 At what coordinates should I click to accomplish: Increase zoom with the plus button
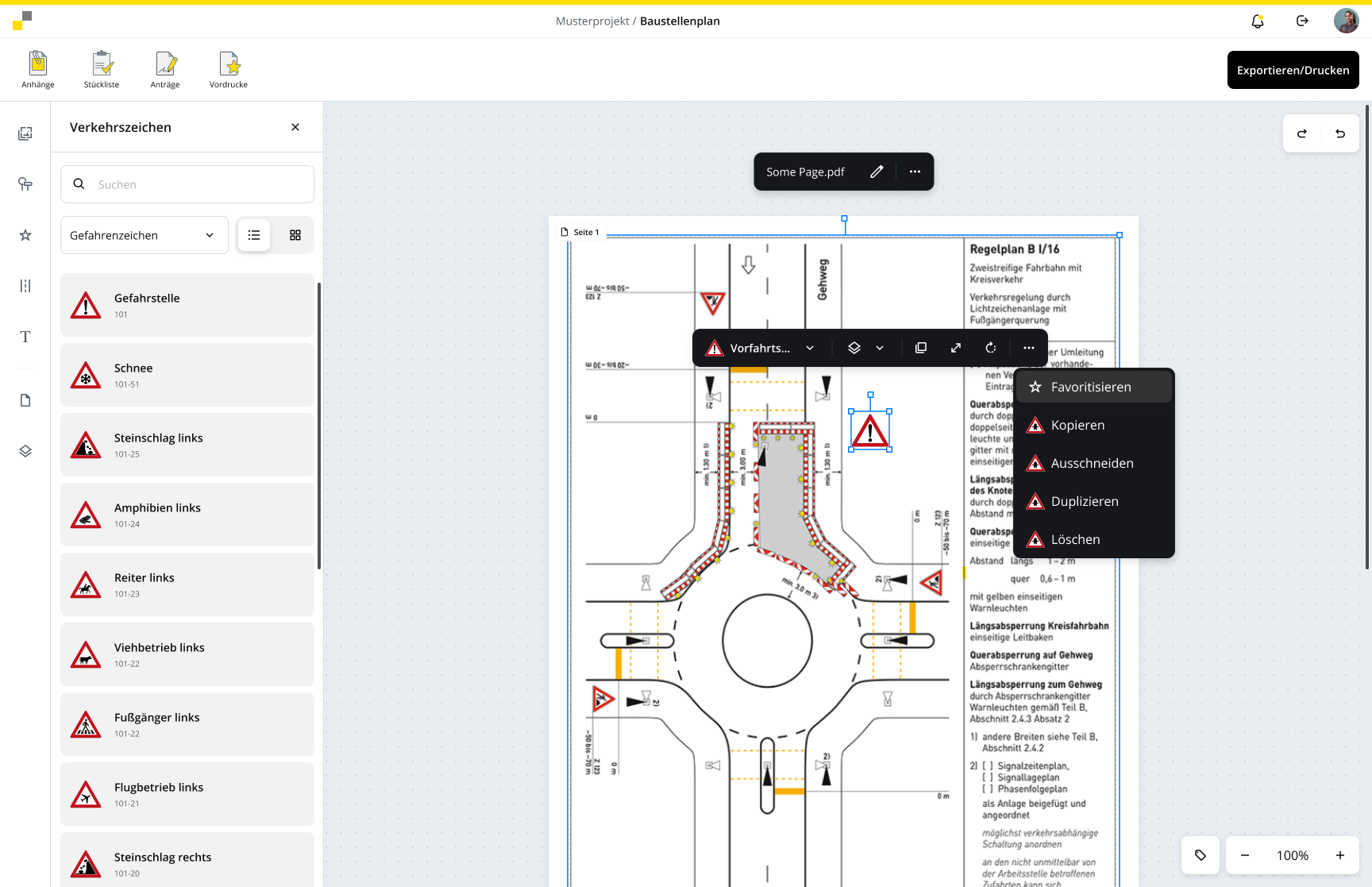(x=1340, y=855)
